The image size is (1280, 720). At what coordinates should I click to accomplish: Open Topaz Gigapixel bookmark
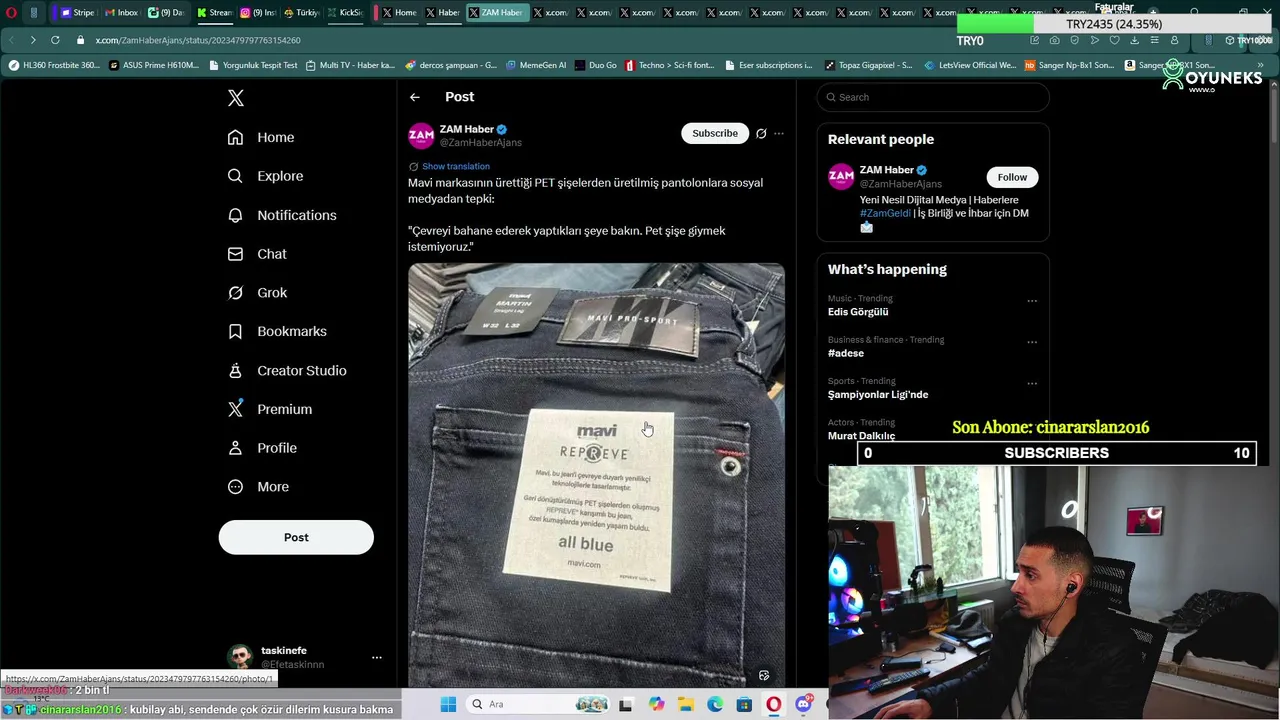pos(868,65)
